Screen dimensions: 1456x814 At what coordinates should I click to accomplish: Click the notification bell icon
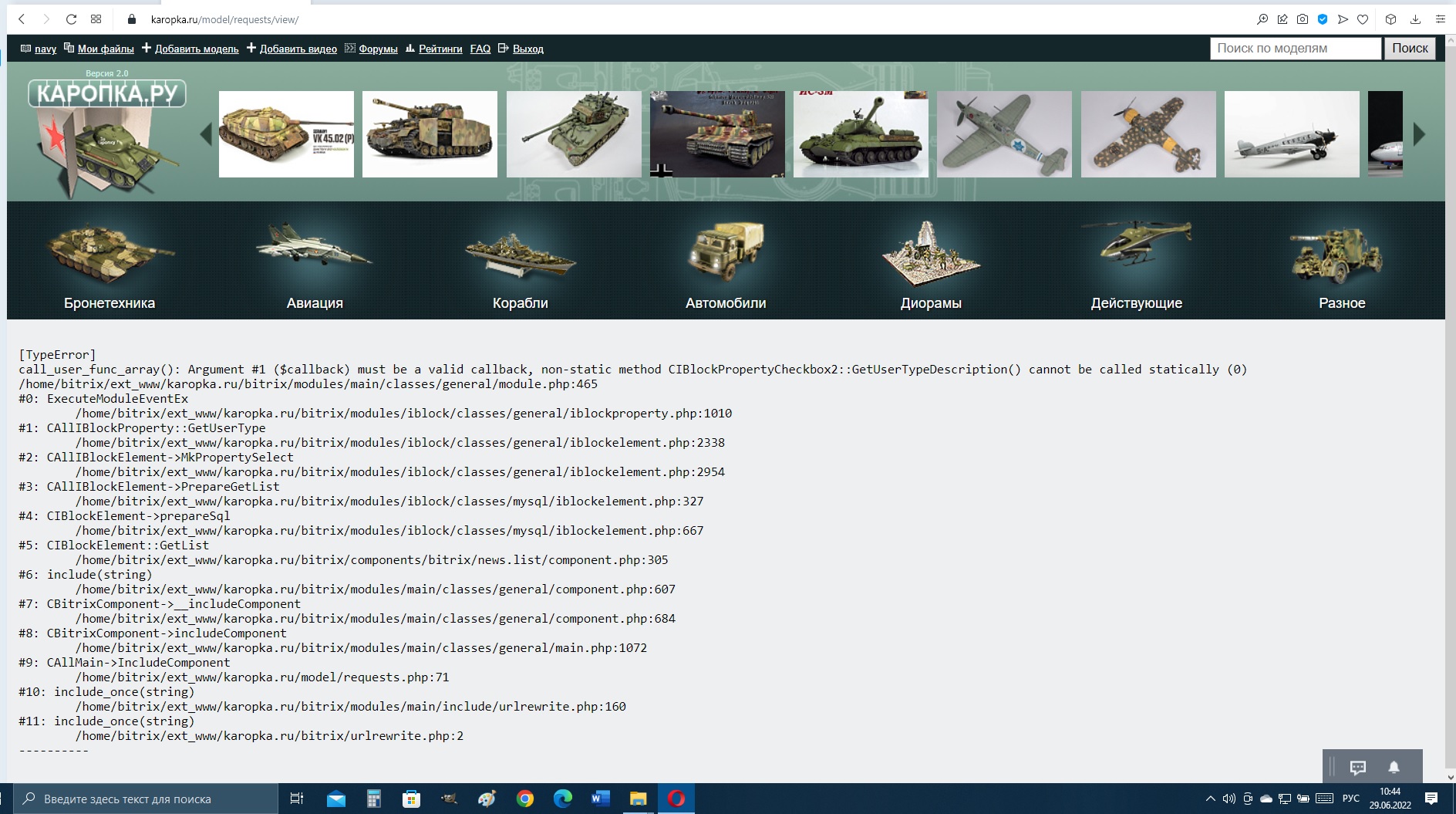1394,767
